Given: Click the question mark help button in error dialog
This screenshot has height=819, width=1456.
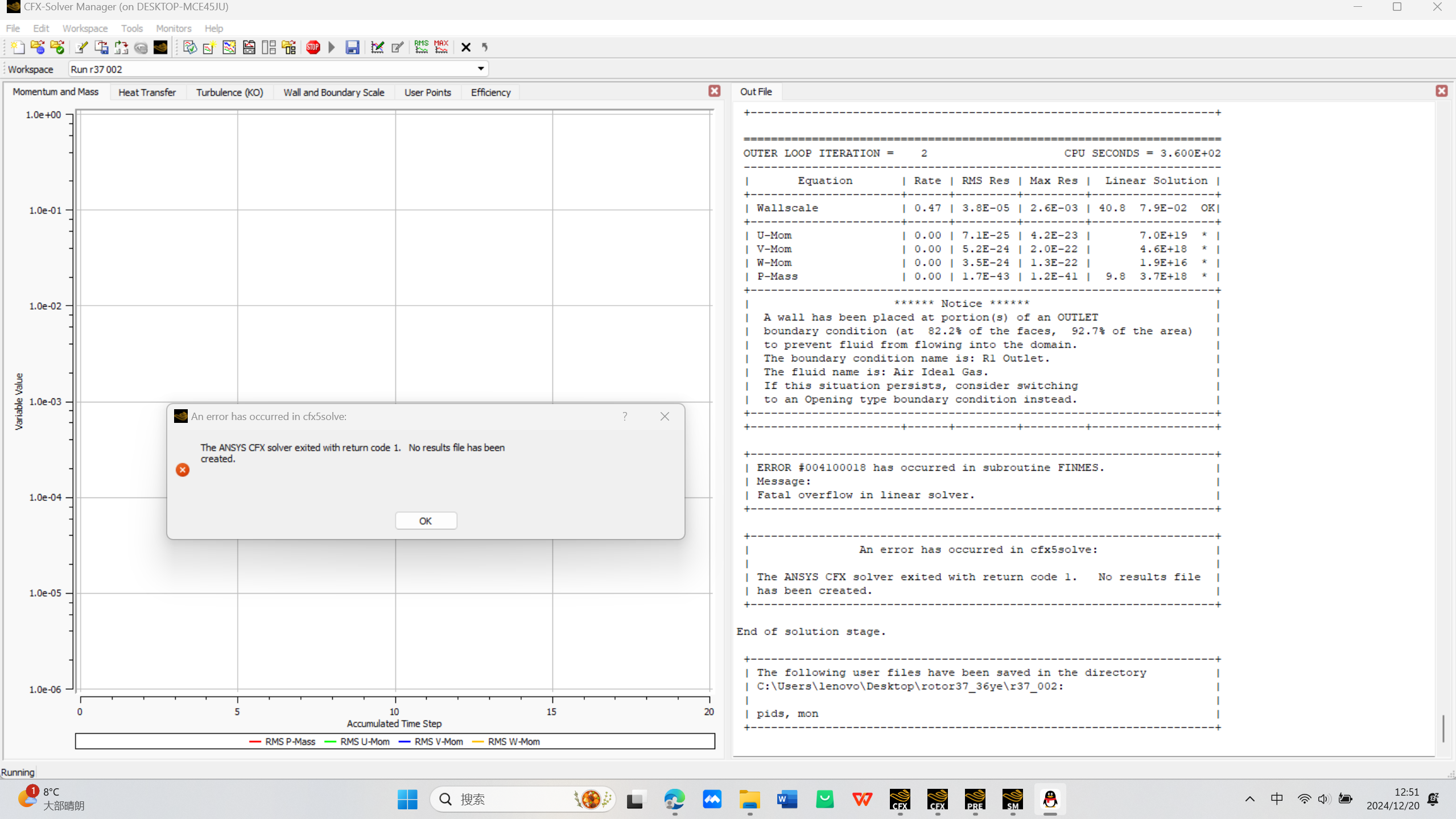Looking at the screenshot, I should tap(625, 416).
